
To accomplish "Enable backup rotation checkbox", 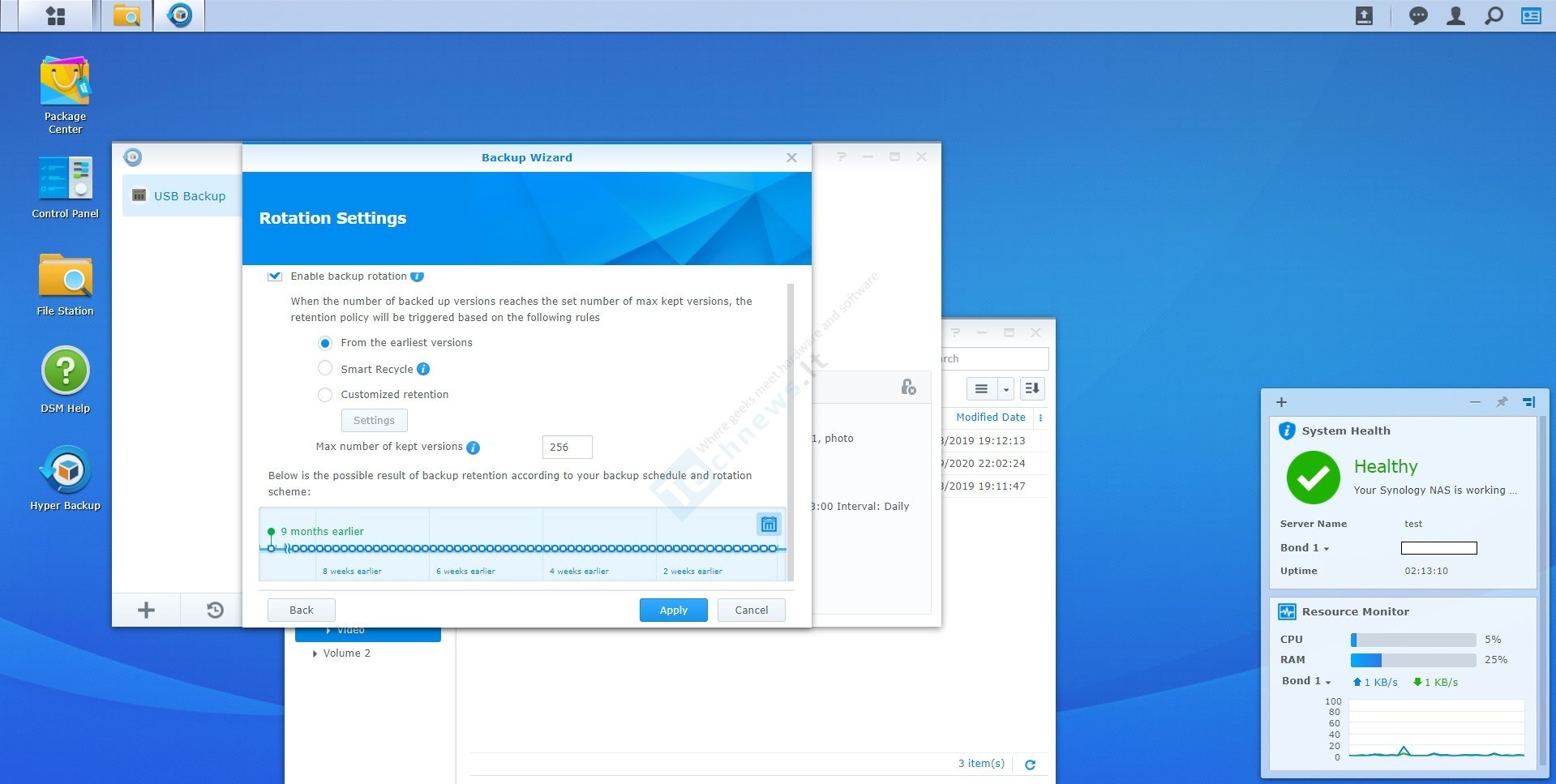I will click(275, 276).
